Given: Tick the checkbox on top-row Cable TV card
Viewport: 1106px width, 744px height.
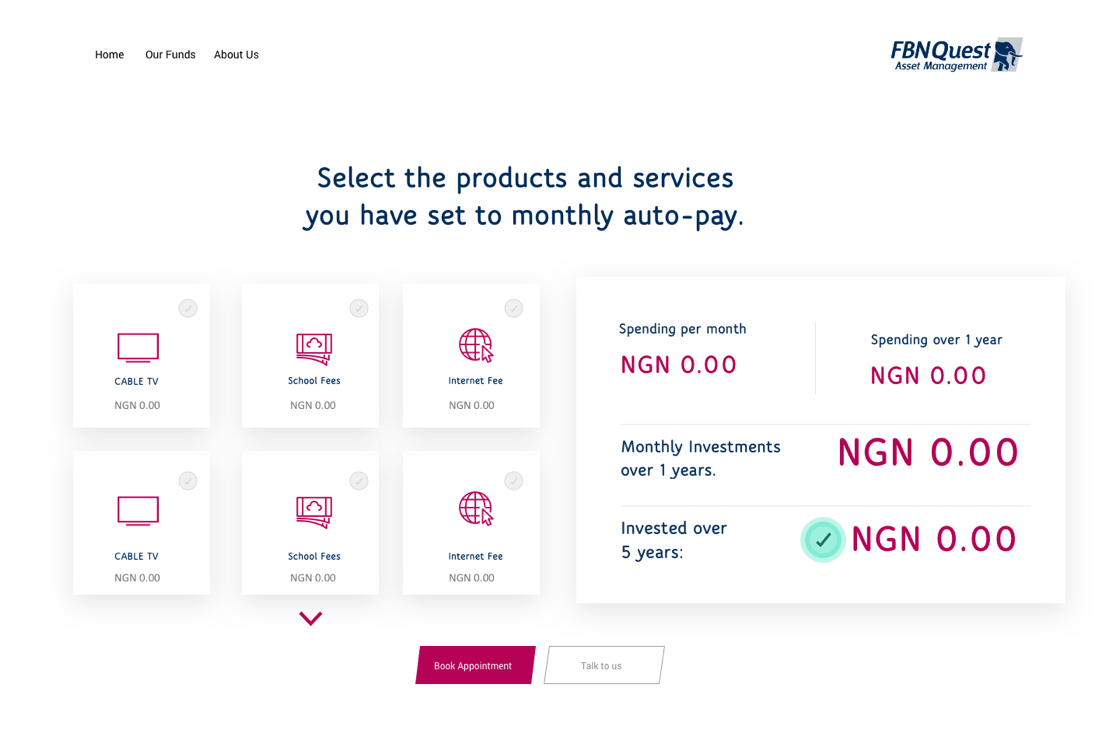Looking at the screenshot, I should click(x=188, y=308).
